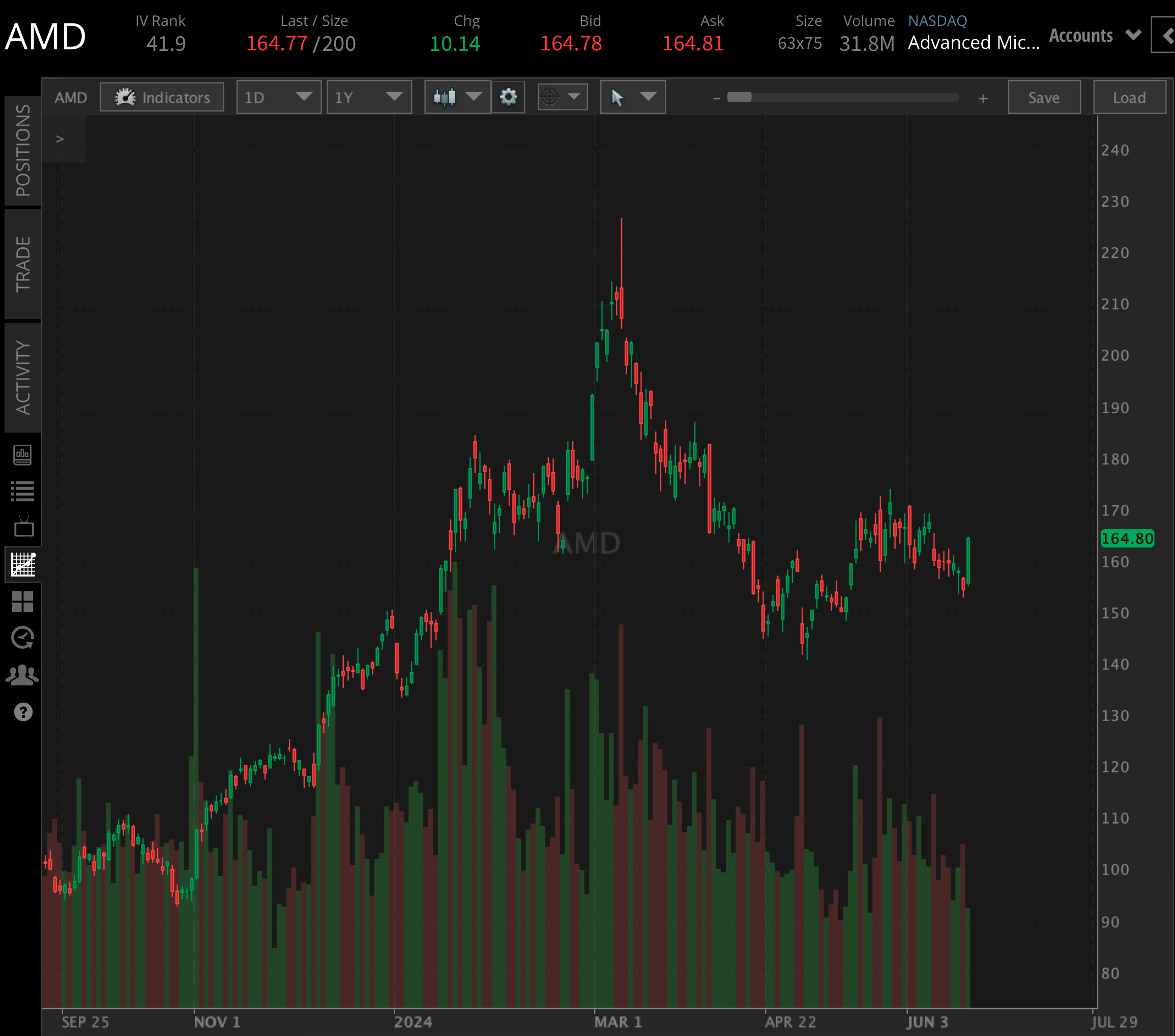
Task: Expand the Accounts dropdown
Action: (1094, 36)
